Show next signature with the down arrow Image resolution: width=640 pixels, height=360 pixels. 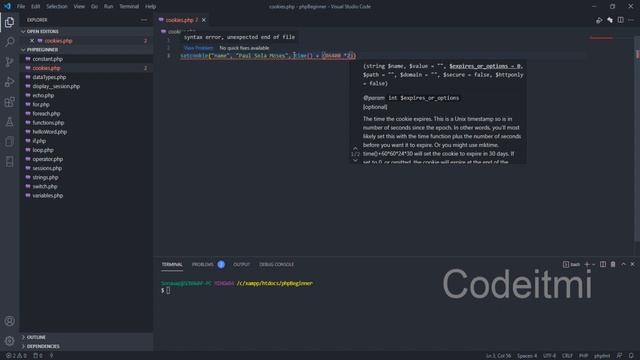pyautogui.click(x=355, y=161)
